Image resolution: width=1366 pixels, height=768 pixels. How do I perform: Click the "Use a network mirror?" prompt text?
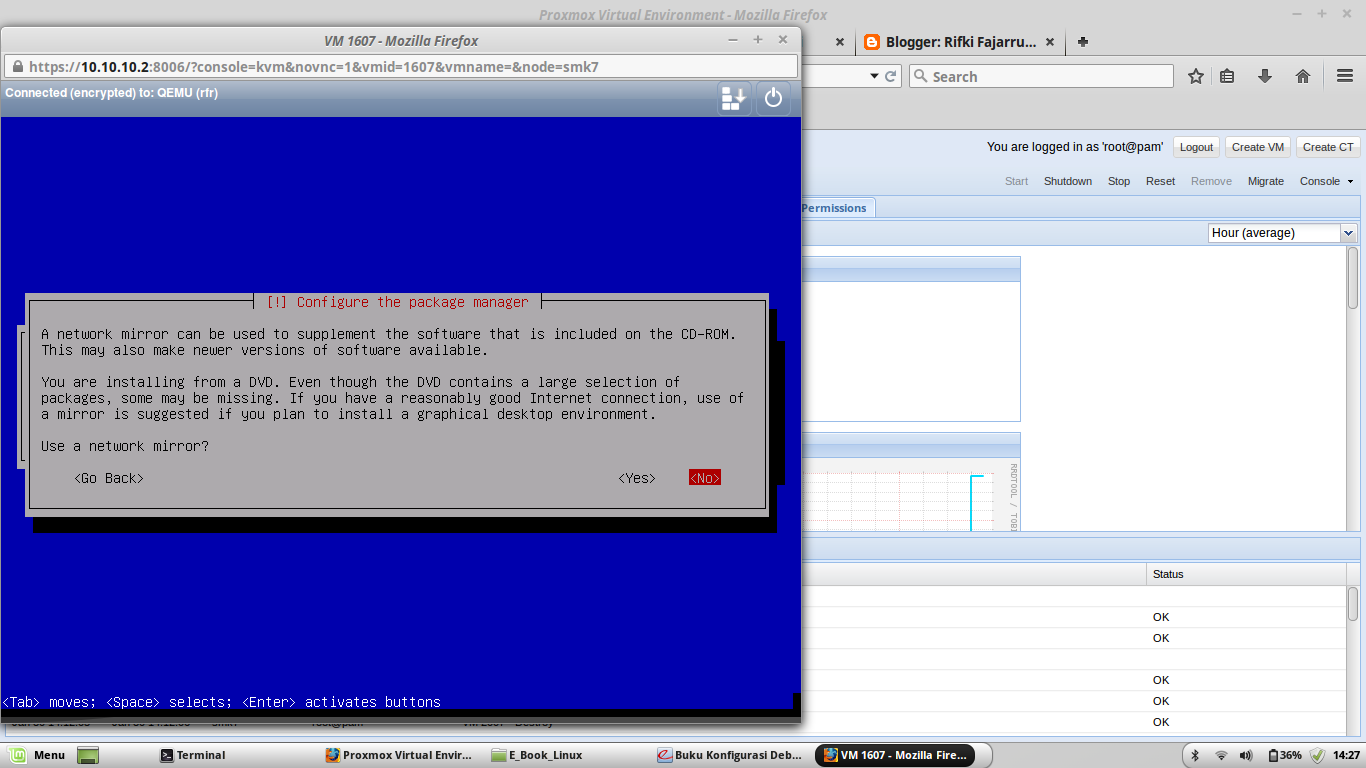click(x=125, y=446)
